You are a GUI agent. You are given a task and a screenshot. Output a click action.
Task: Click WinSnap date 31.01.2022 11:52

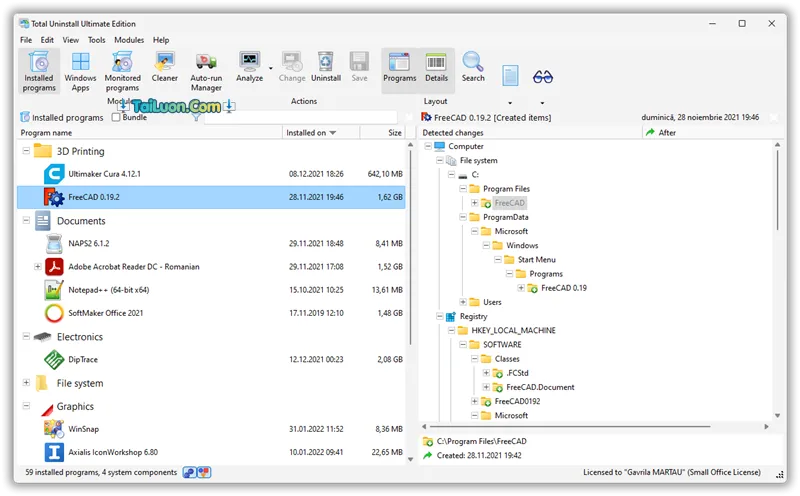coord(316,429)
